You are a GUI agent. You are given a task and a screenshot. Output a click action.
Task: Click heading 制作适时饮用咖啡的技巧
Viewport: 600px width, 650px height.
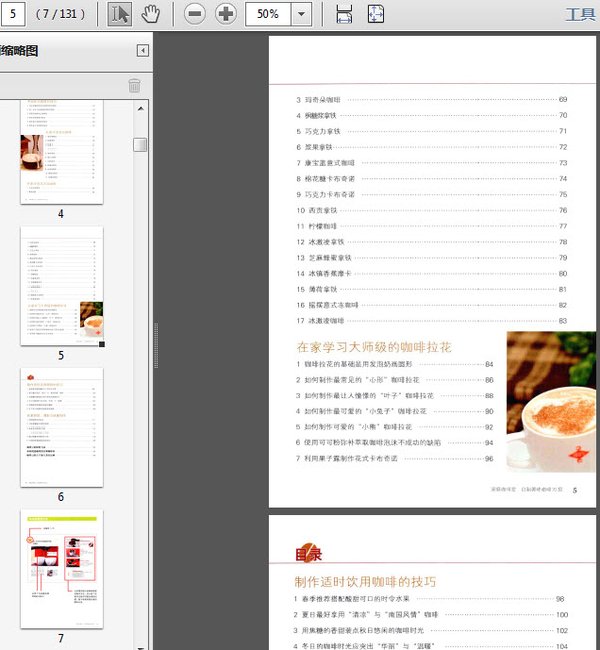point(365,582)
